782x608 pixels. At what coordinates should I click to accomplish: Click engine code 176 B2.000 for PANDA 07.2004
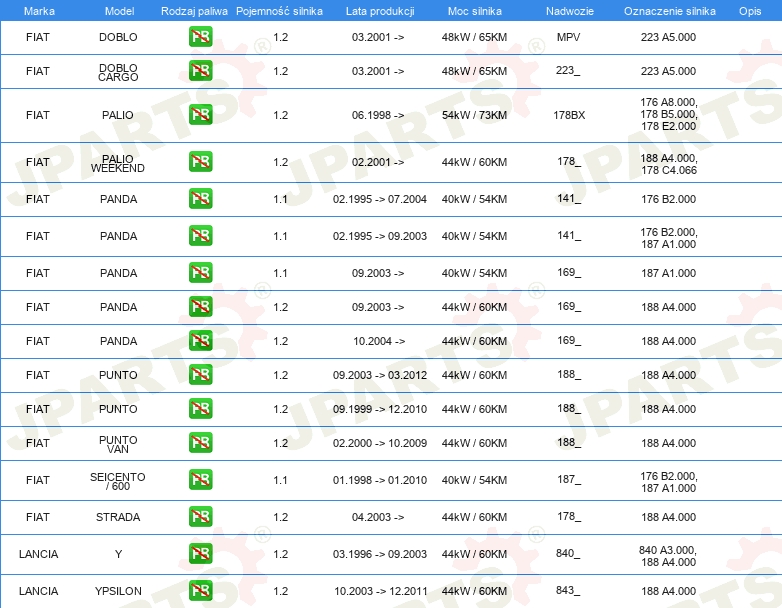668,199
